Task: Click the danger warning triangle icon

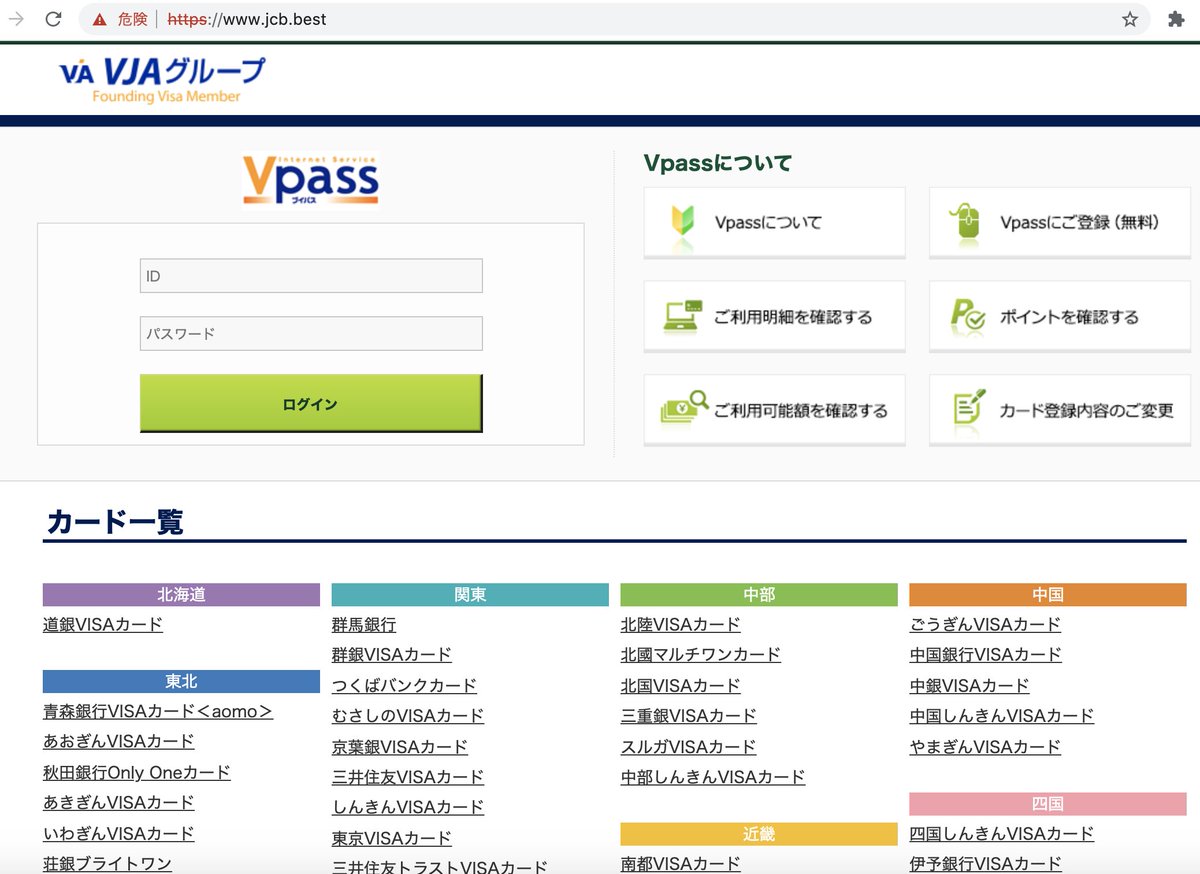Action: coord(100,19)
